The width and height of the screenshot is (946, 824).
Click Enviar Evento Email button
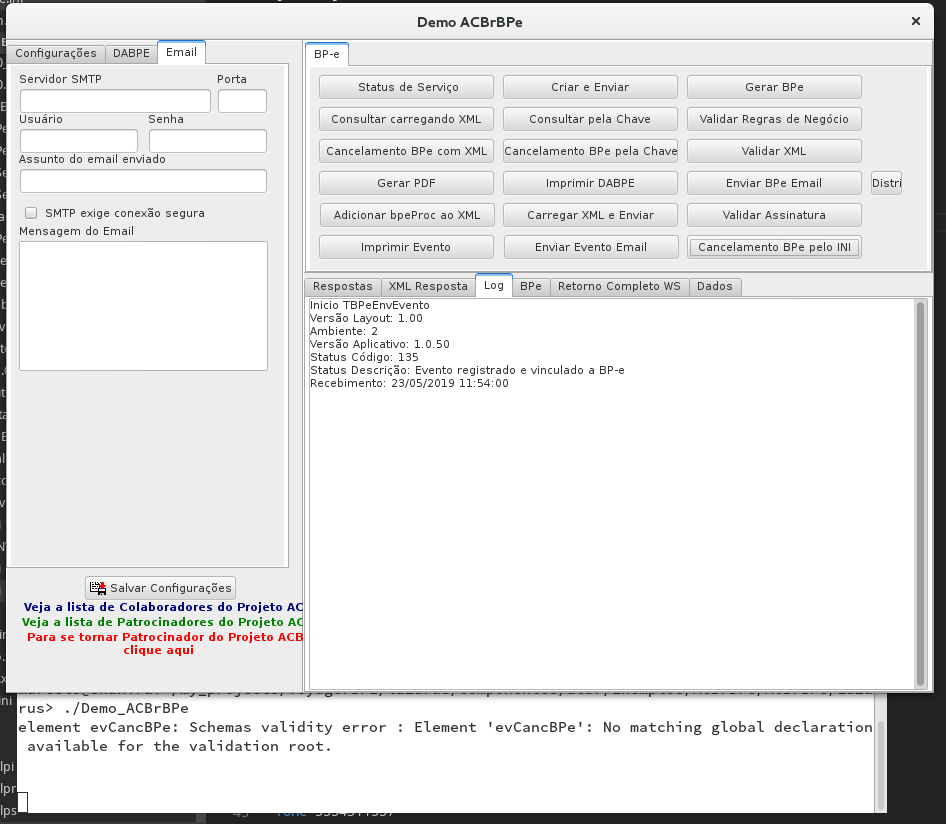[590, 247]
